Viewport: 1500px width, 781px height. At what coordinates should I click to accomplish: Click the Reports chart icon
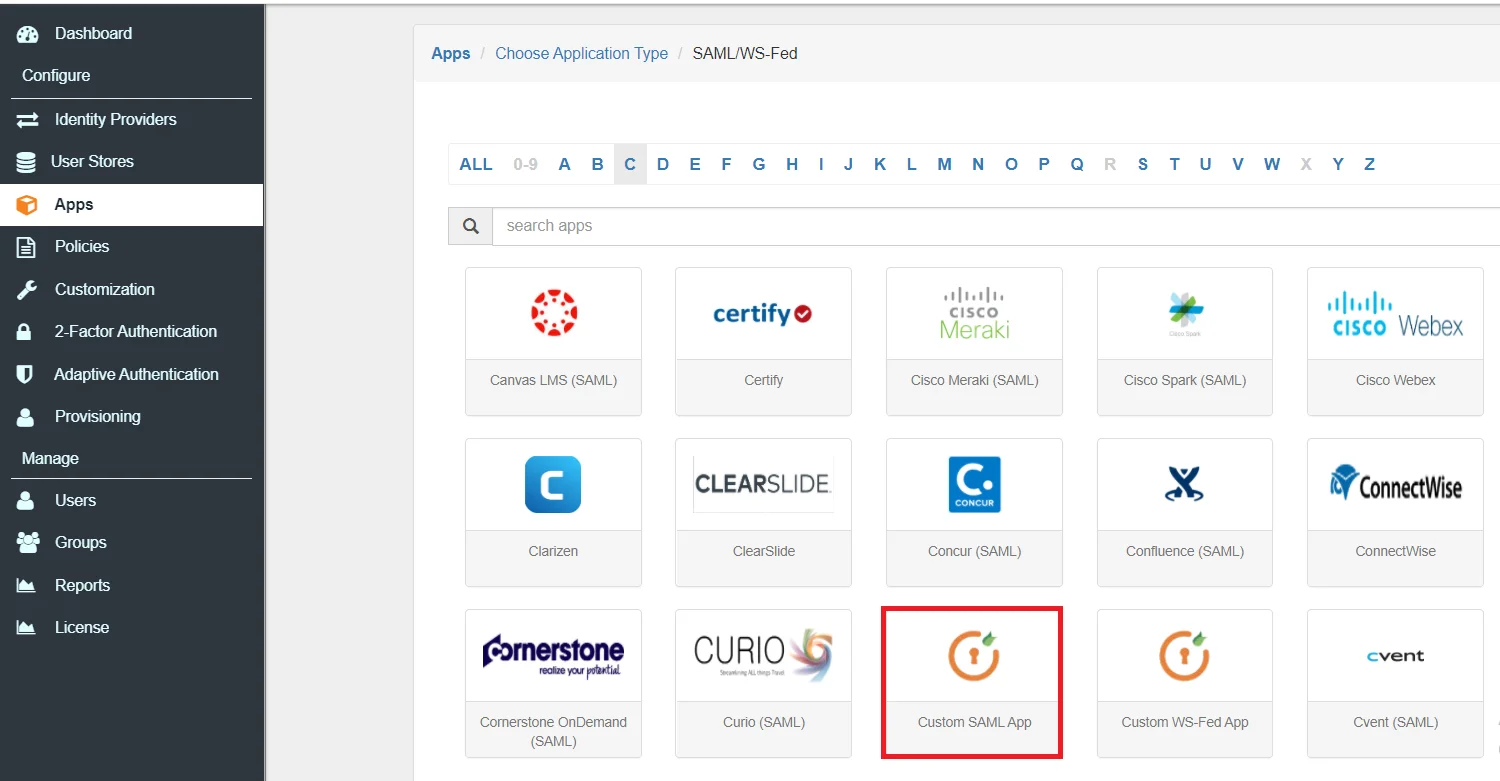point(26,586)
